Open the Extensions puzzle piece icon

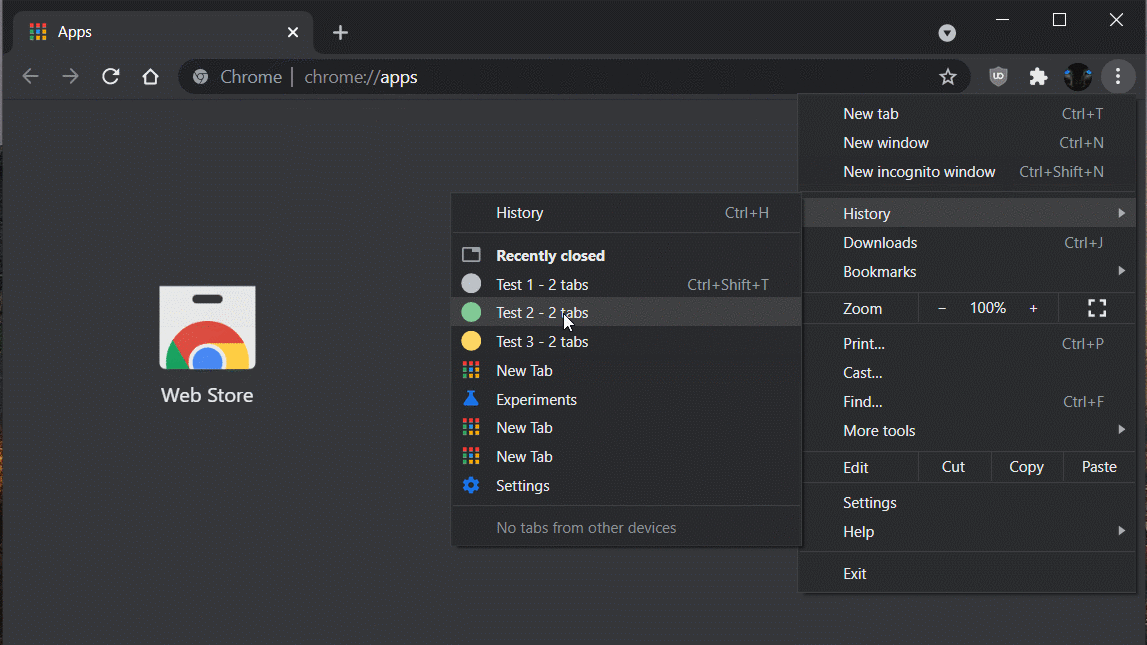coord(1038,76)
